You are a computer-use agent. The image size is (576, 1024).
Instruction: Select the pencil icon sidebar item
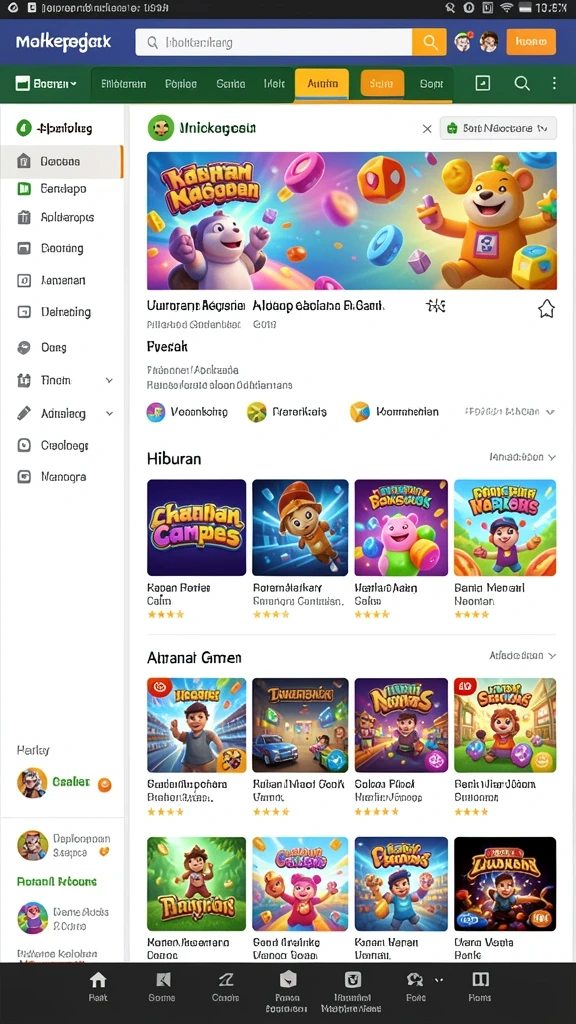[x=24, y=413]
